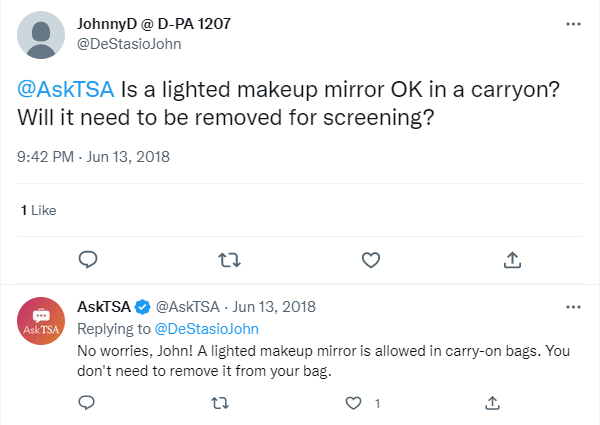The image size is (600, 425).
Task: Share the AskTSA reply tweet
Action: pos(492,403)
